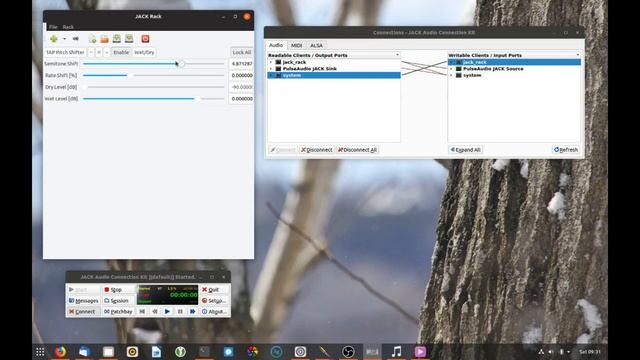640x360 pixels.
Task: Click the channel toggle icon next to the plus dropdown
Action: (x=76, y=39)
